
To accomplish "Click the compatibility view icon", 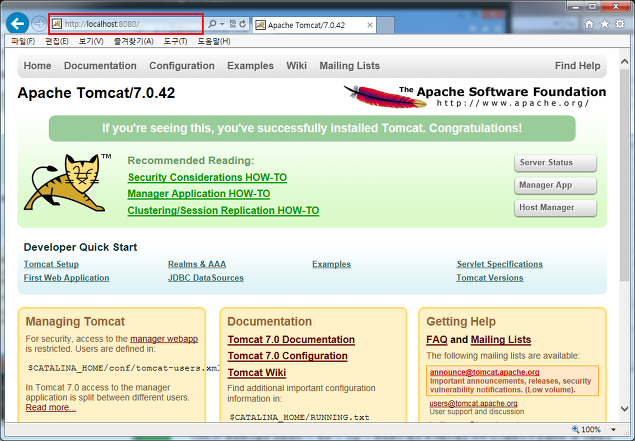I will pyautogui.click(x=232, y=24).
